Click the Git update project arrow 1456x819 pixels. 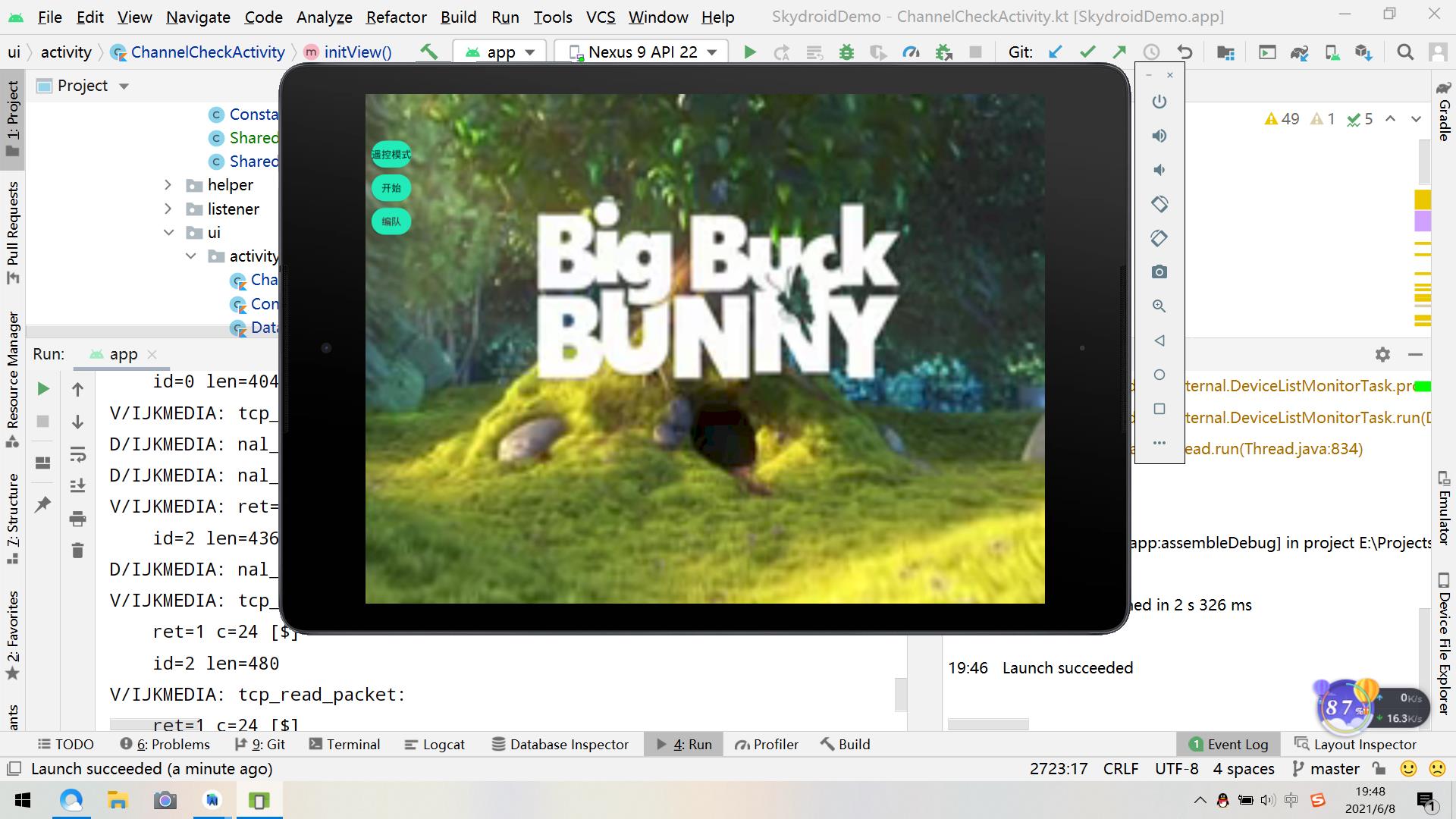tap(1055, 52)
